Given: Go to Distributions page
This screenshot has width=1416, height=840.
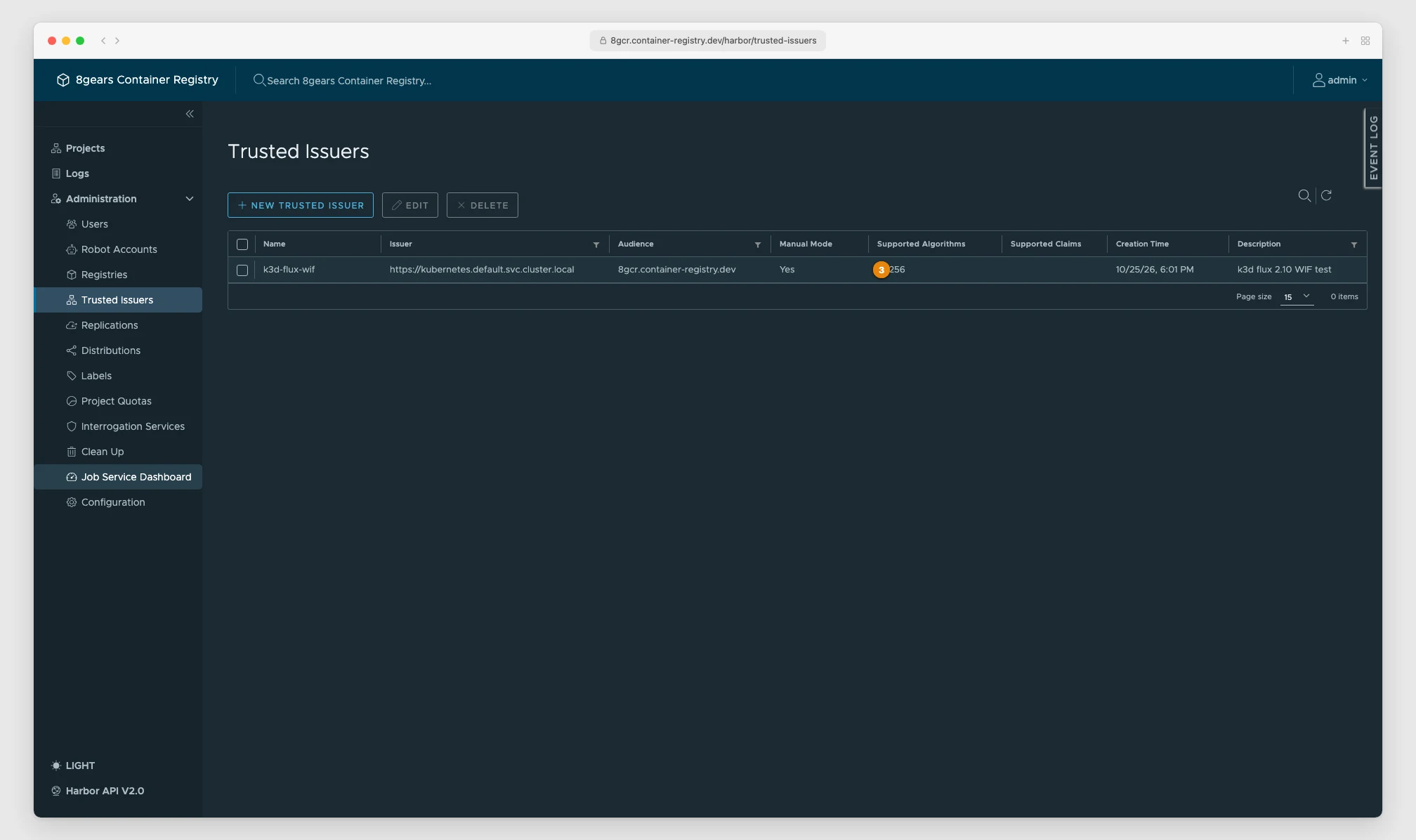Looking at the screenshot, I should (x=111, y=350).
